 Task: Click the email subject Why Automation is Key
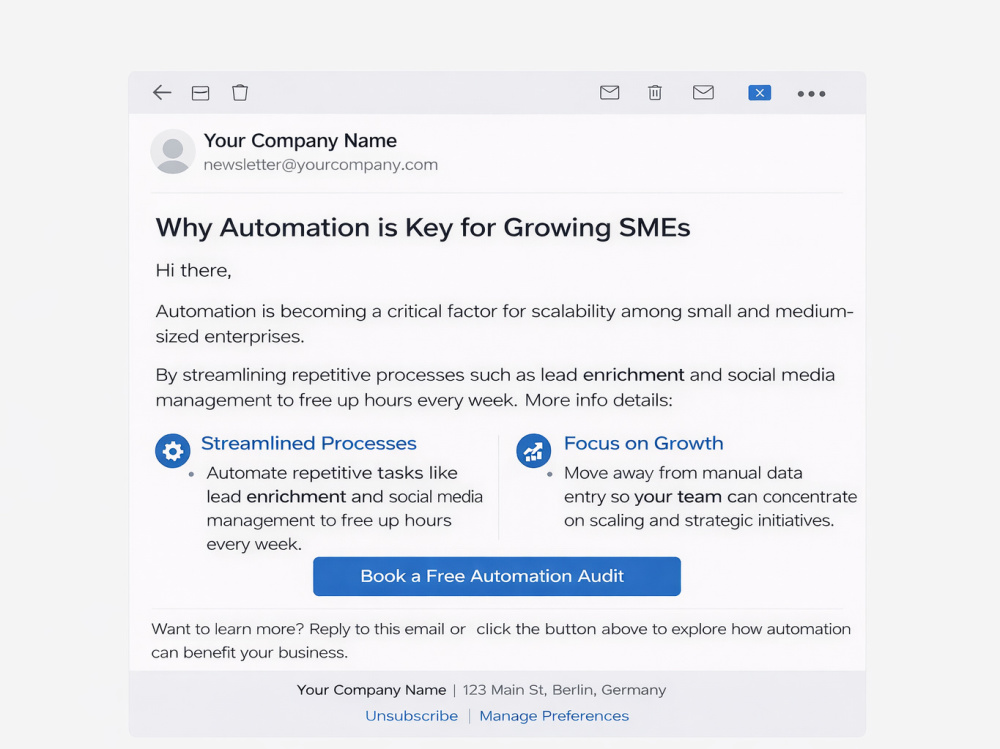tap(423, 228)
